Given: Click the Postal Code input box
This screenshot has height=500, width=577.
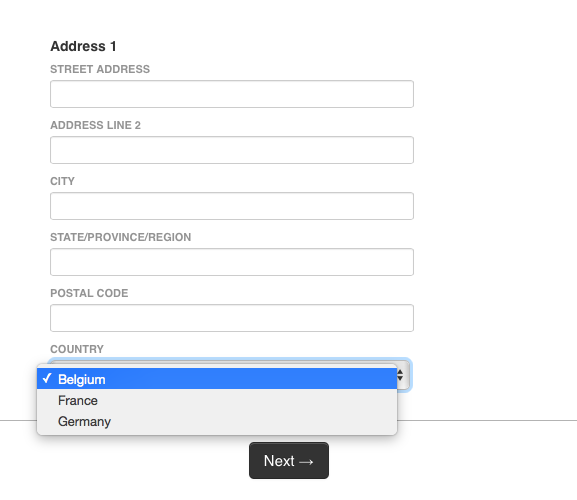Looking at the screenshot, I should [x=232, y=318].
